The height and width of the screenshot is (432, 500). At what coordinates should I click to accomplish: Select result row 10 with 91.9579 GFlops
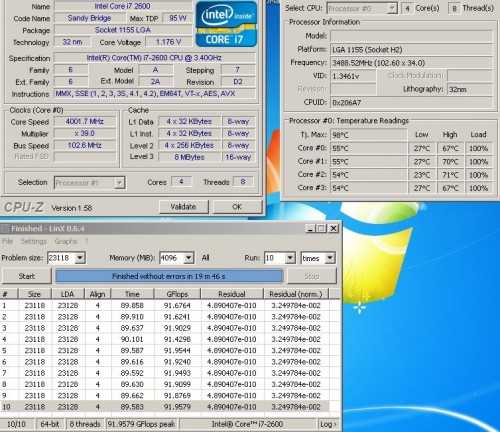[x=165, y=407]
